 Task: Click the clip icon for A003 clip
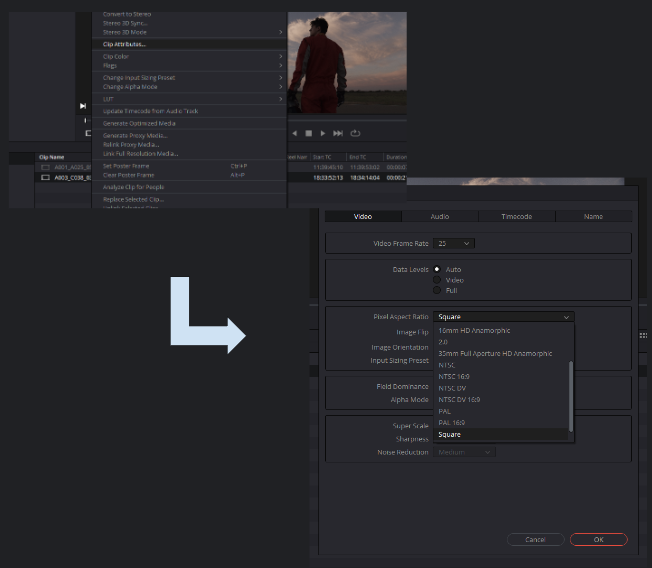pyautogui.click(x=45, y=177)
